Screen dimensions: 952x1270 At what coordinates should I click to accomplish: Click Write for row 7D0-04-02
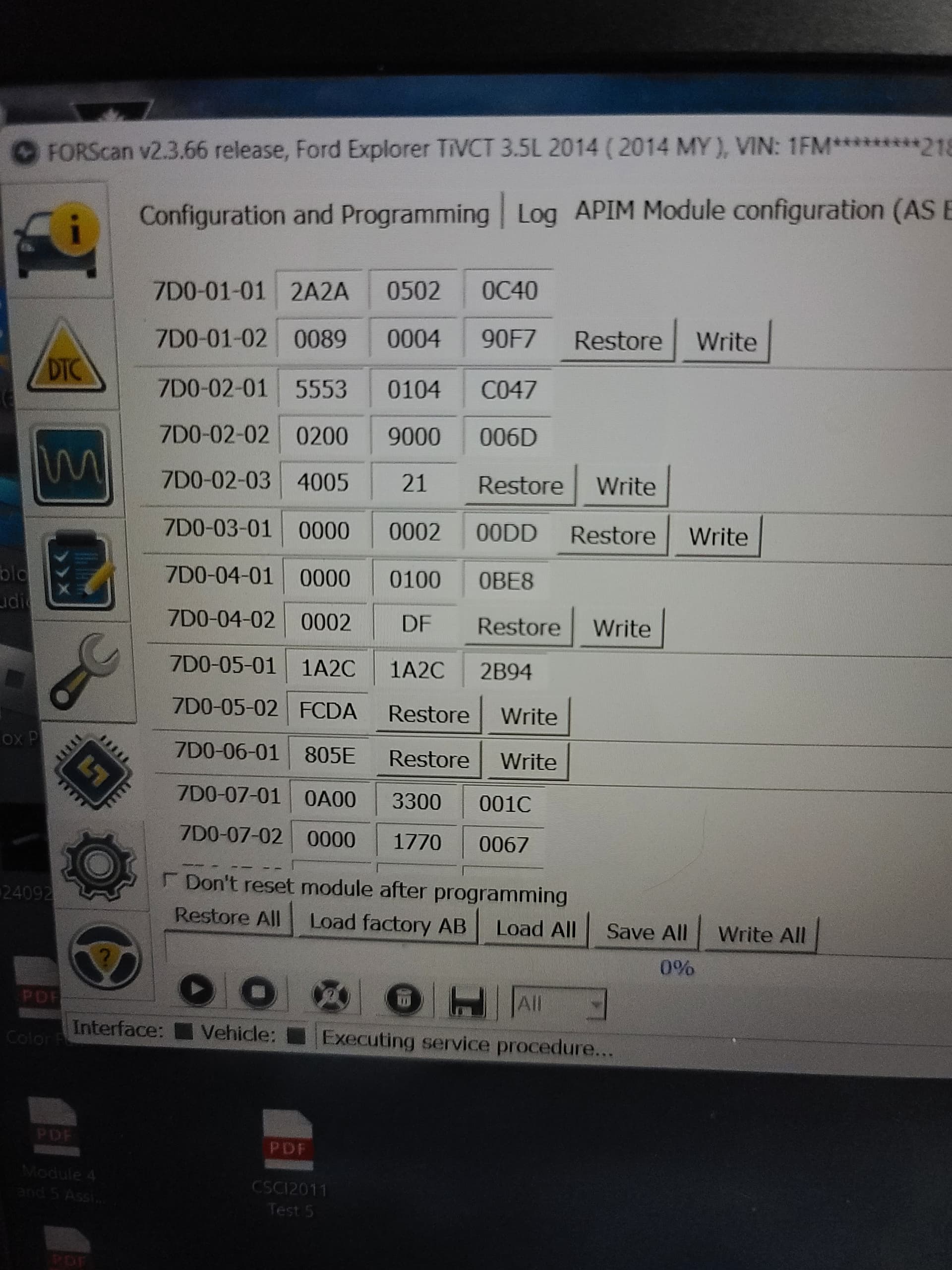click(x=622, y=629)
